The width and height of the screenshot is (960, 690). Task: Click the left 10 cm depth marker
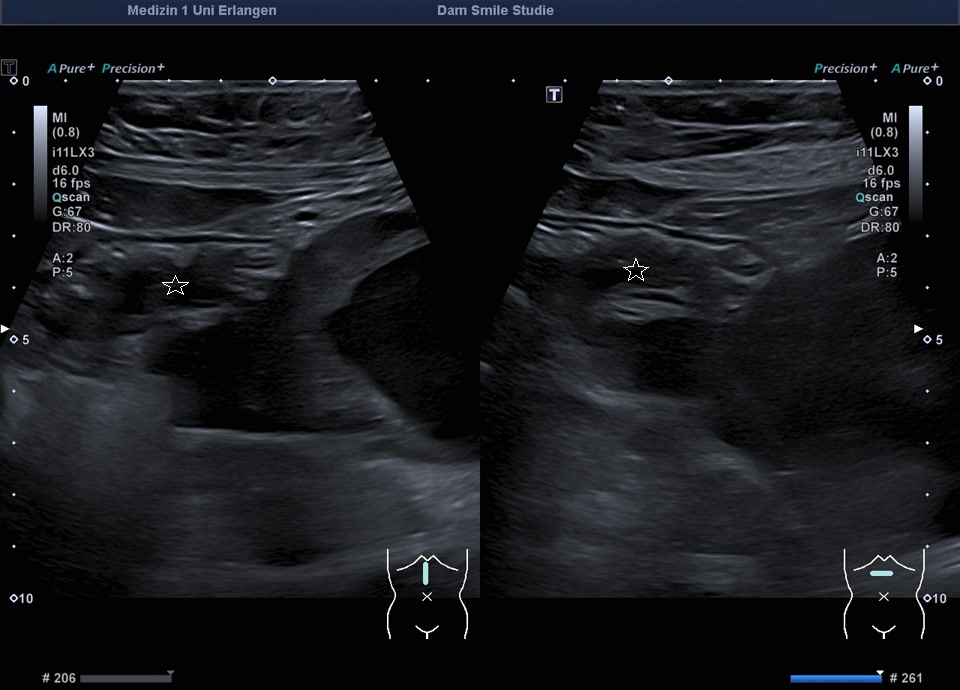22,599
